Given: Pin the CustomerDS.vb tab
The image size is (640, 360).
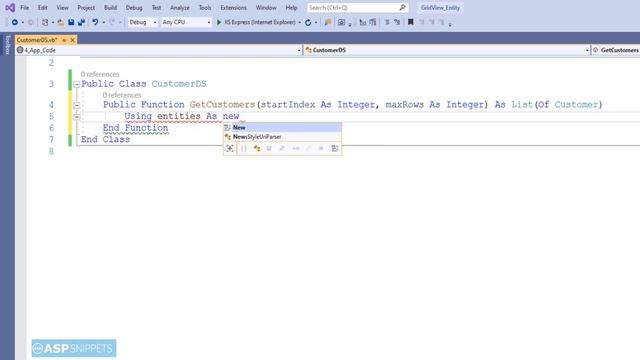Looking at the screenshot, I should [x=64, y=40].
